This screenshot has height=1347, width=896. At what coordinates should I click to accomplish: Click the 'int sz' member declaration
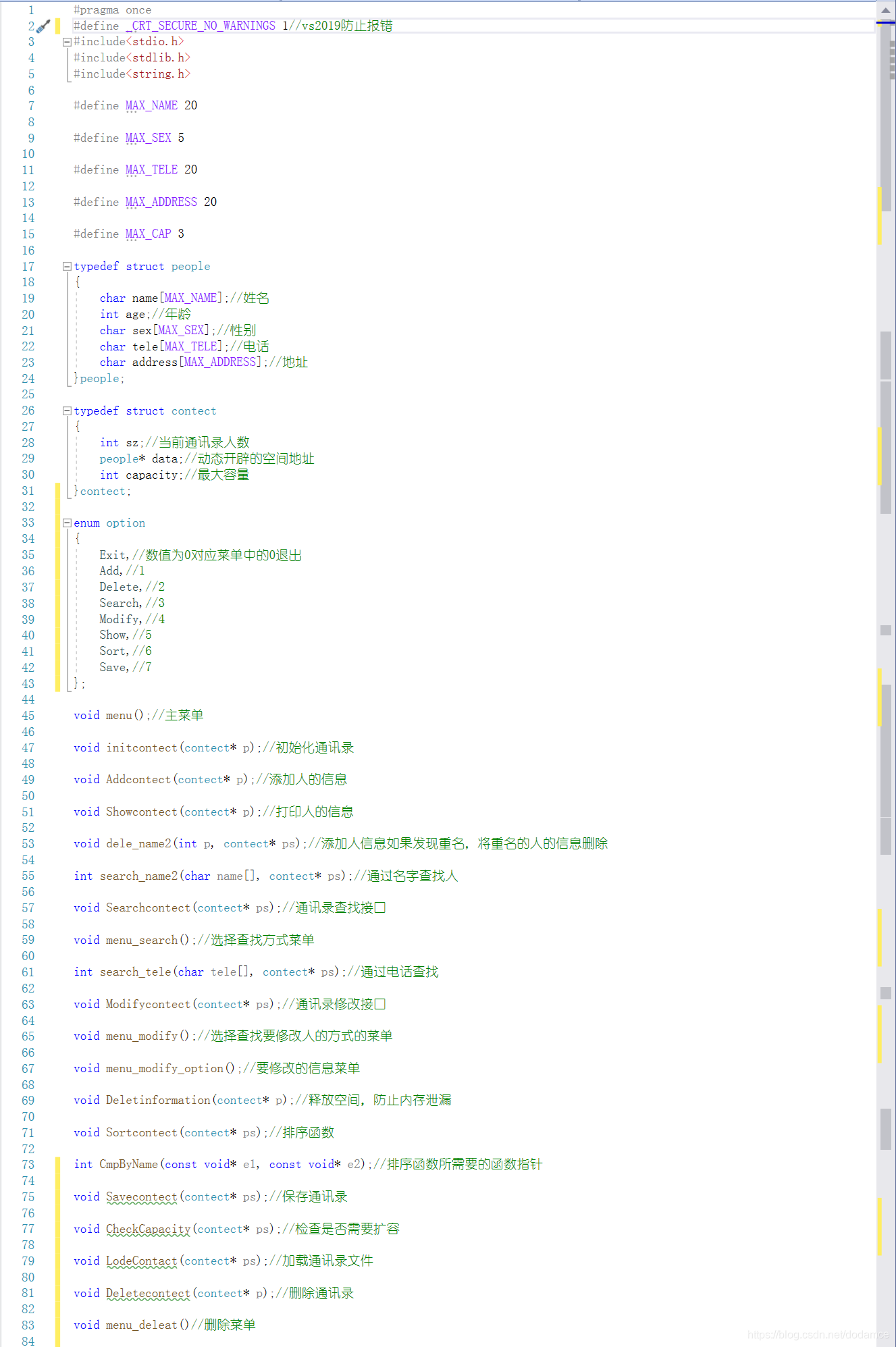(x=120, y=443)
